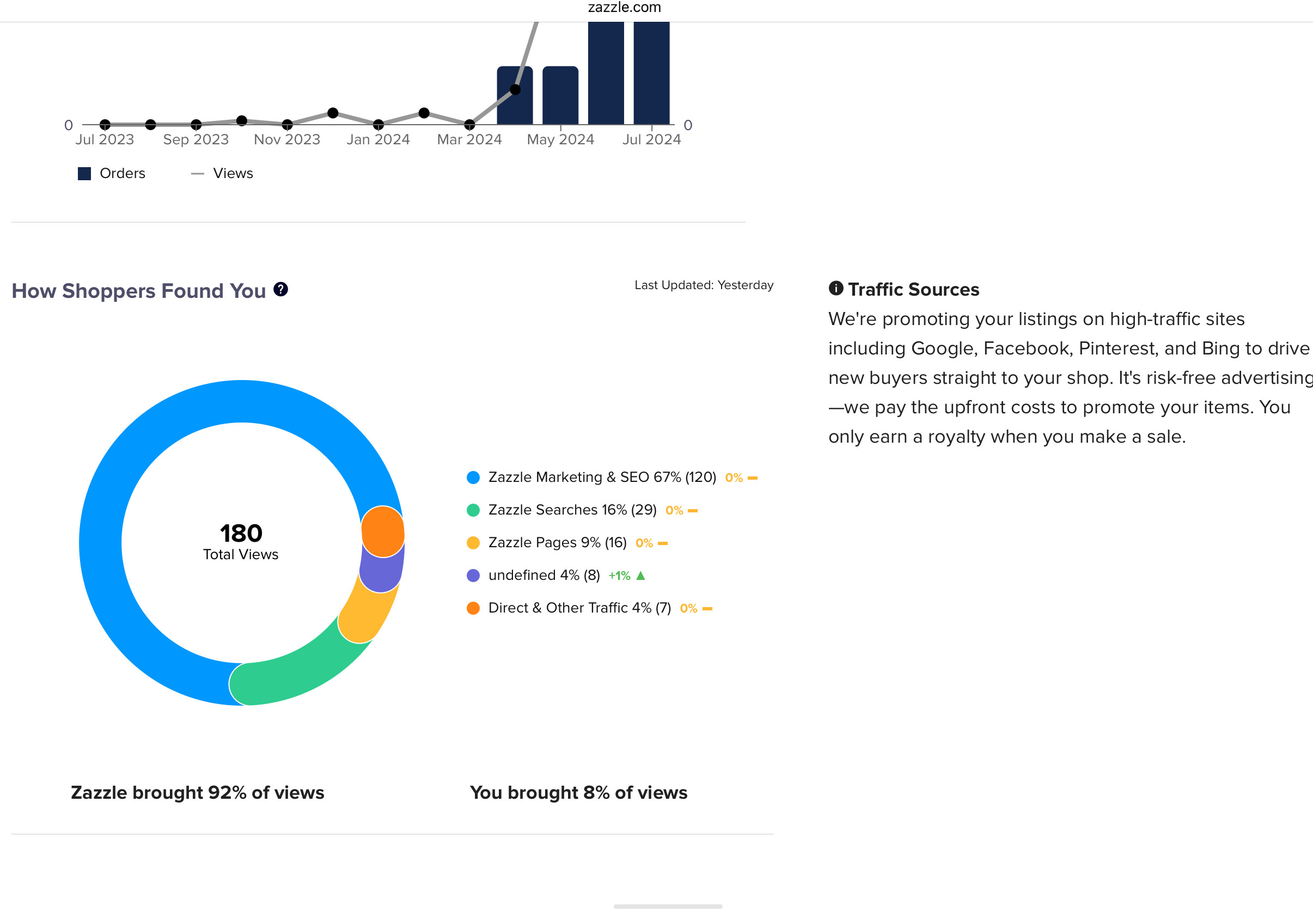Click the orange Direct & Other Traffic dot
Image resolution: width=1313 pixels, height=924 pixels.
pyautogui.click(x=473, y=608)
